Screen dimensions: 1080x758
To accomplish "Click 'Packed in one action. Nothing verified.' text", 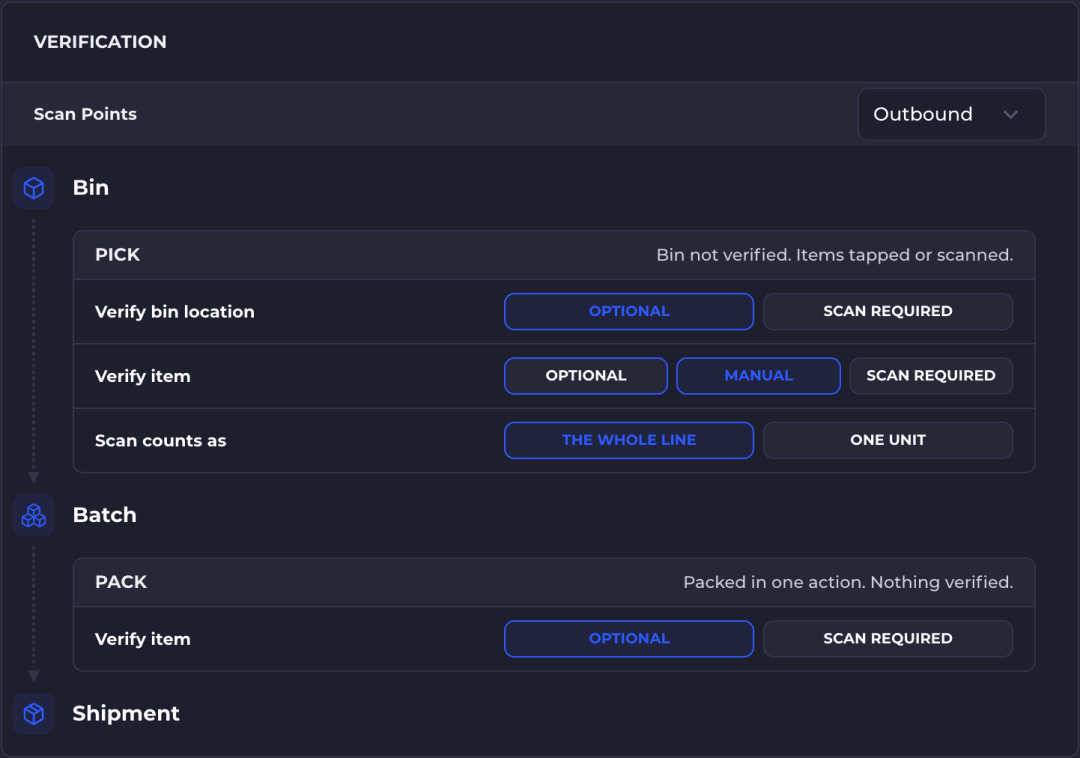I will [x=848, y=582].
